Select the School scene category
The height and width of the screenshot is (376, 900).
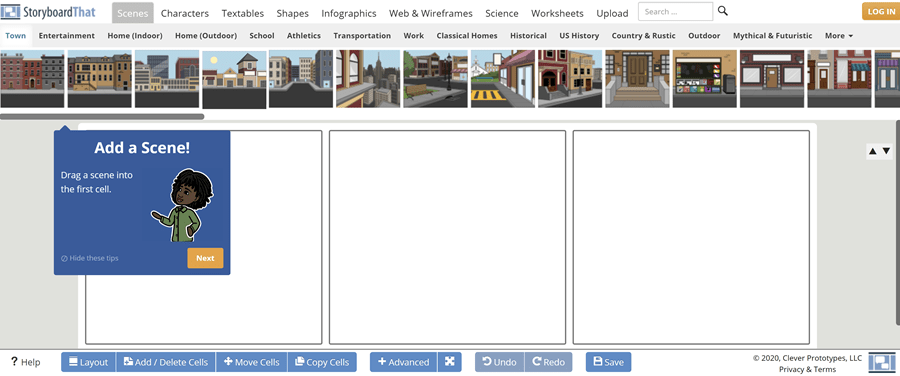[x=262, y=36]
